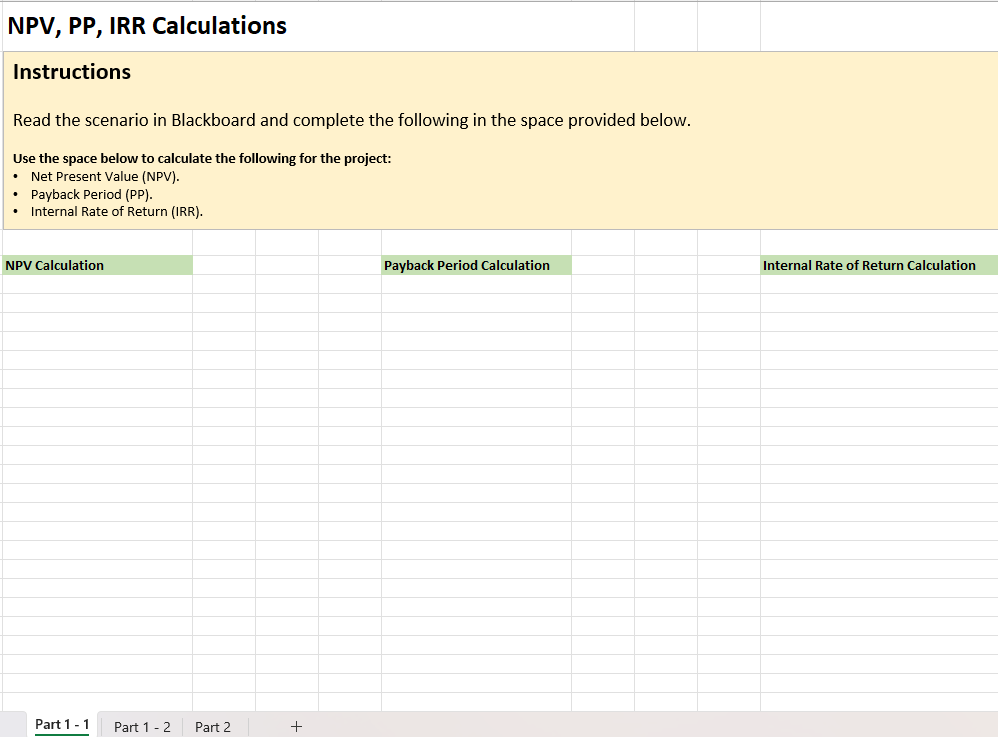Select the "Payback Period (PP)" bullet line
998x737 pixels.
pyautogui.click(x=90, y=194)
